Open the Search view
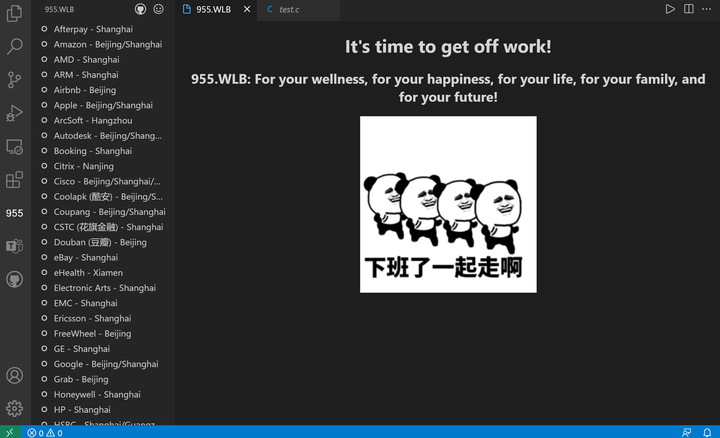 (x=14, y=46)
